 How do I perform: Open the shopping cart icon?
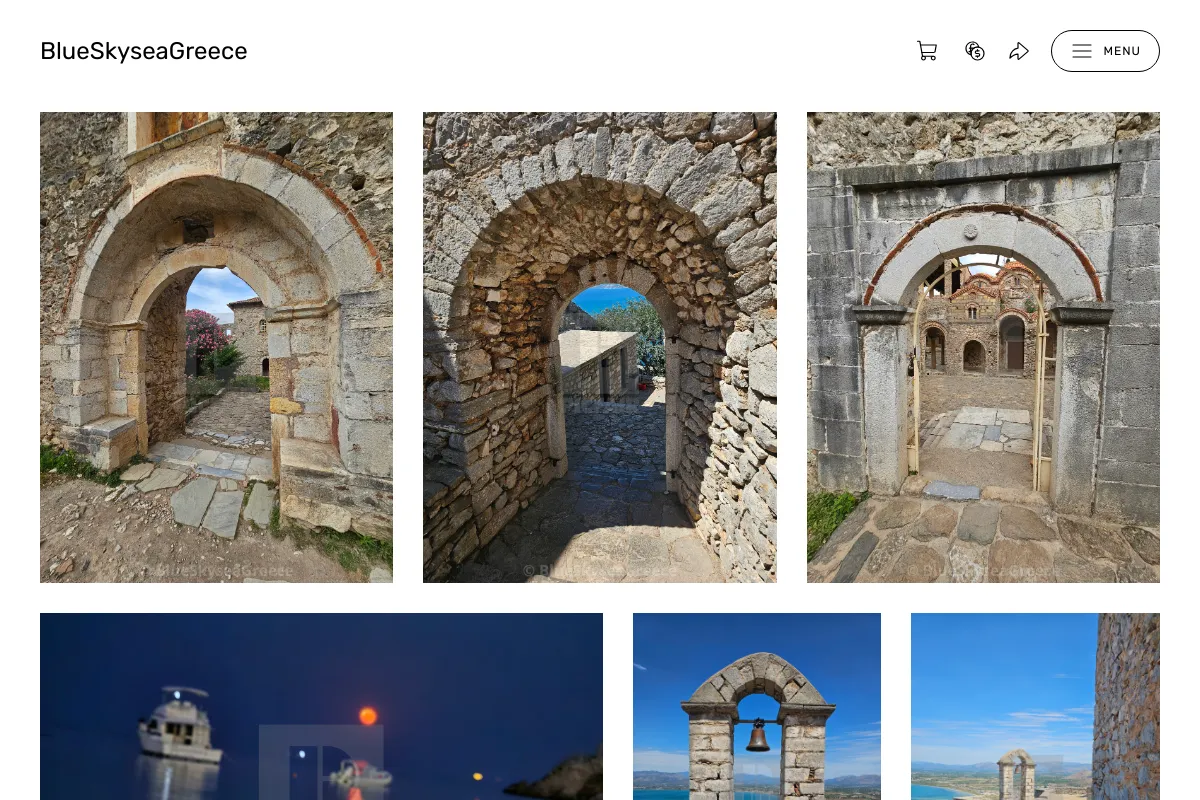point(927,51)
